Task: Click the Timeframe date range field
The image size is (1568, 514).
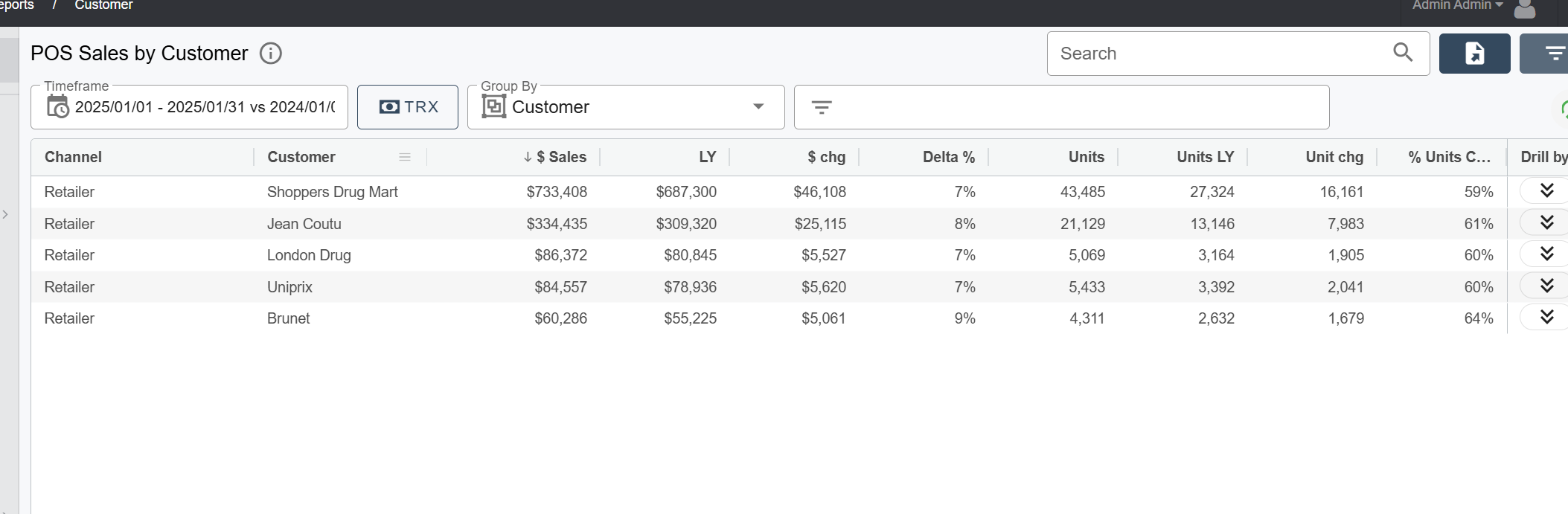Action: click(205, 107)
